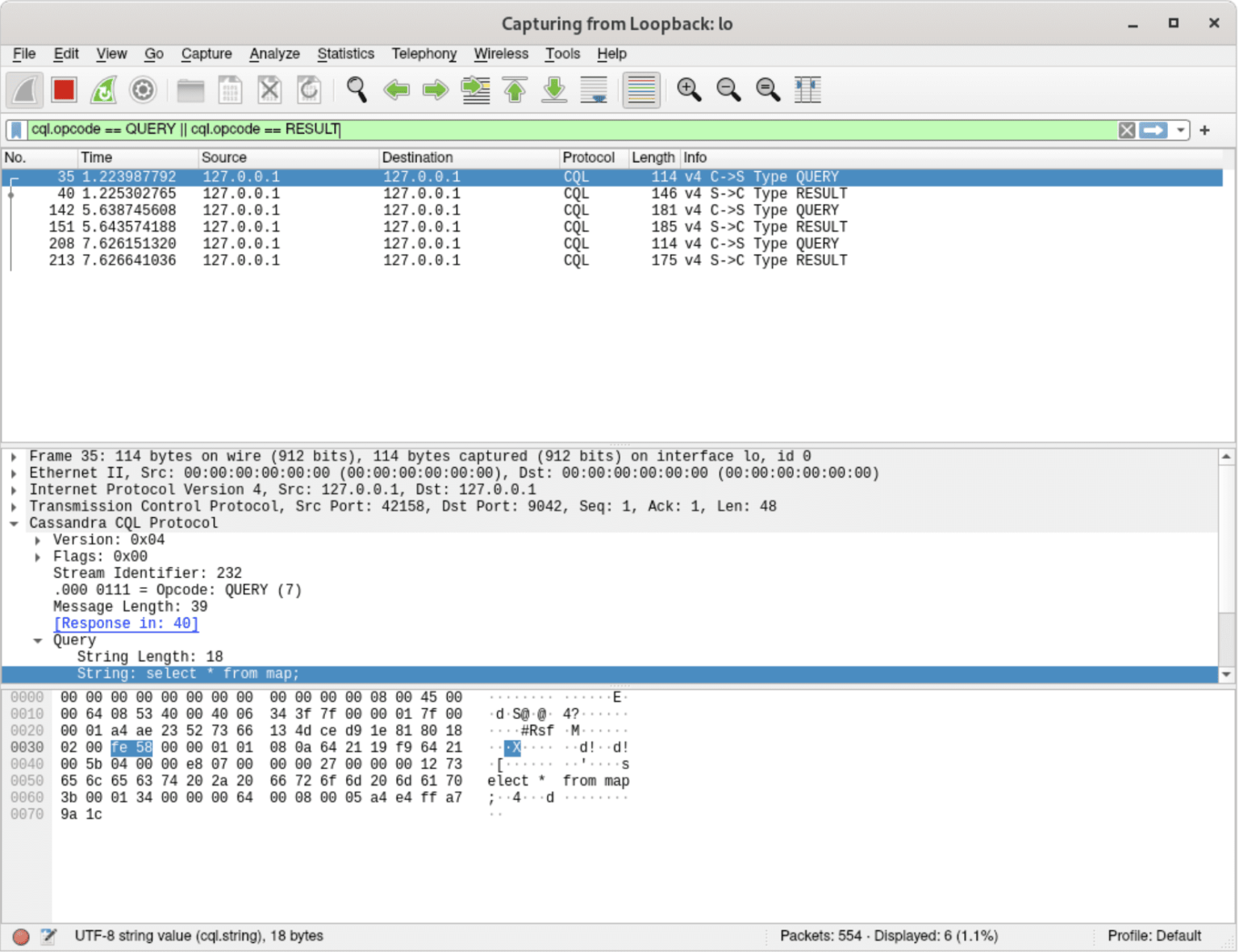Open the Go menu
Image resolution: width=1239 pixels, height=952 pixels.
[x=154, y=54]
